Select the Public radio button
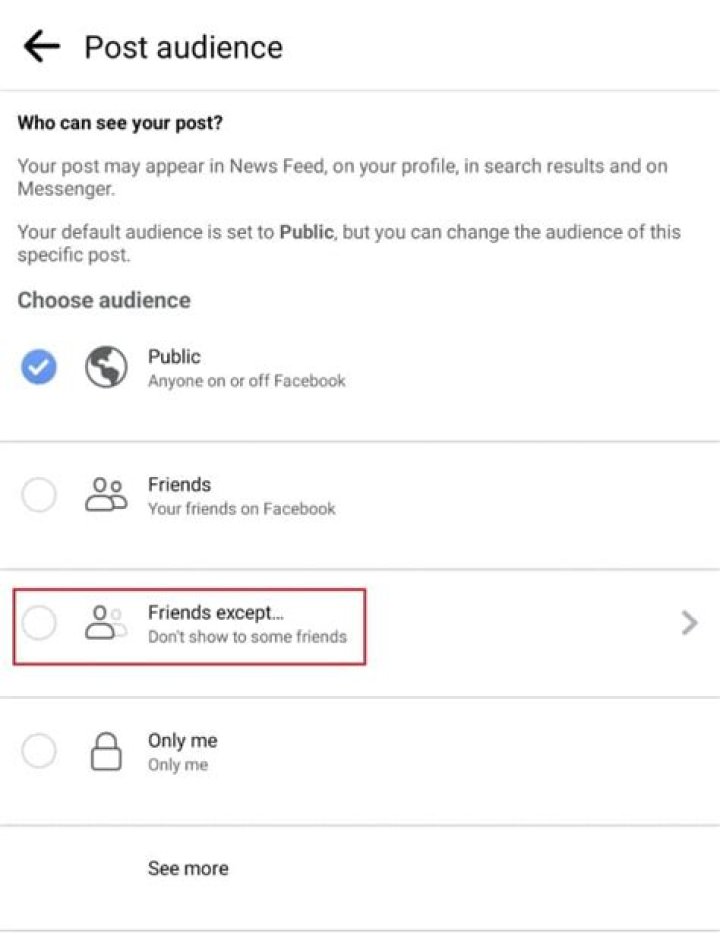 39,368
